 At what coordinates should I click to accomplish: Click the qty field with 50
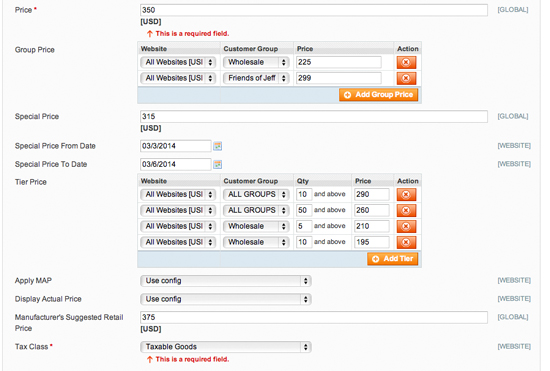(x=304, y=210)
